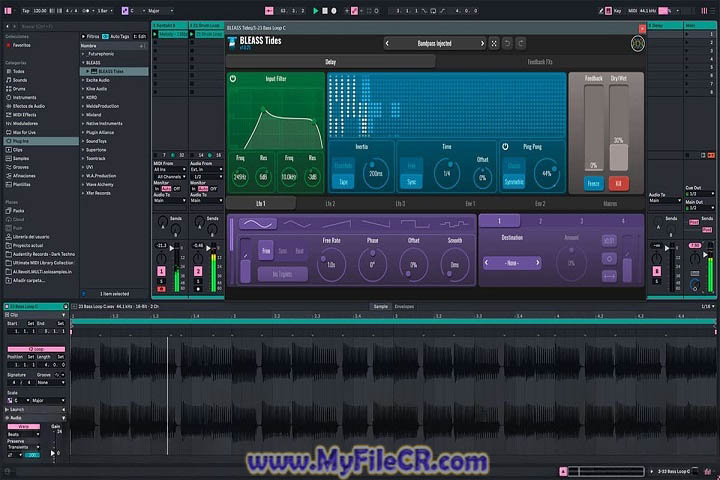Image resolution: width=720 pixels, height=480 pixels.
Task: Select Free LFO rate mode
Action: pos(266,251)
